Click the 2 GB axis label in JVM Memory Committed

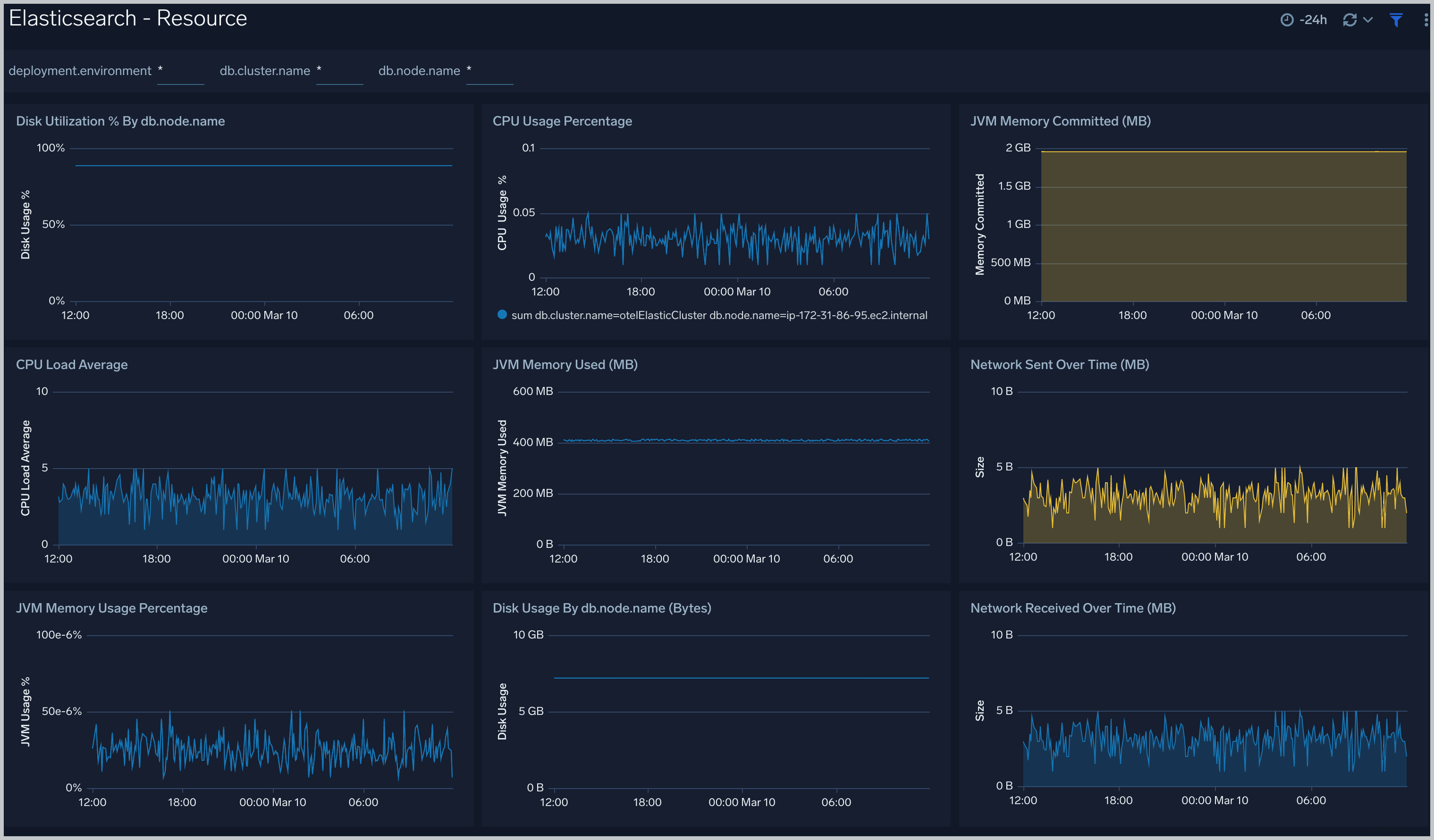point(1018,148)
